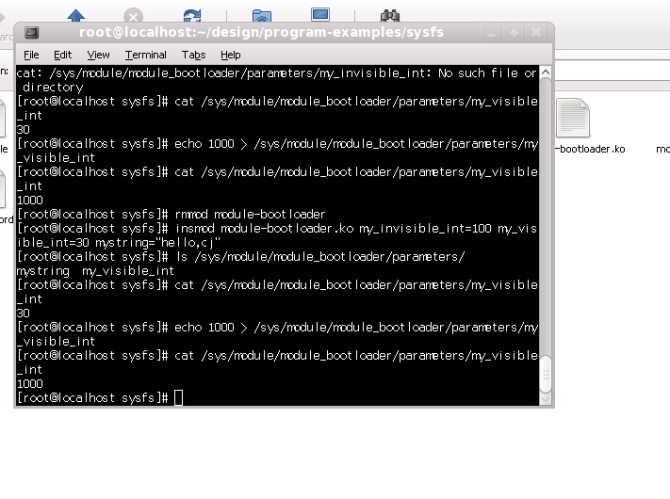Image resolution: width=670 pixels, height=499 pixels.
Task: Select the -bootloader.ko file icon
Action: (x=573, y=118)
